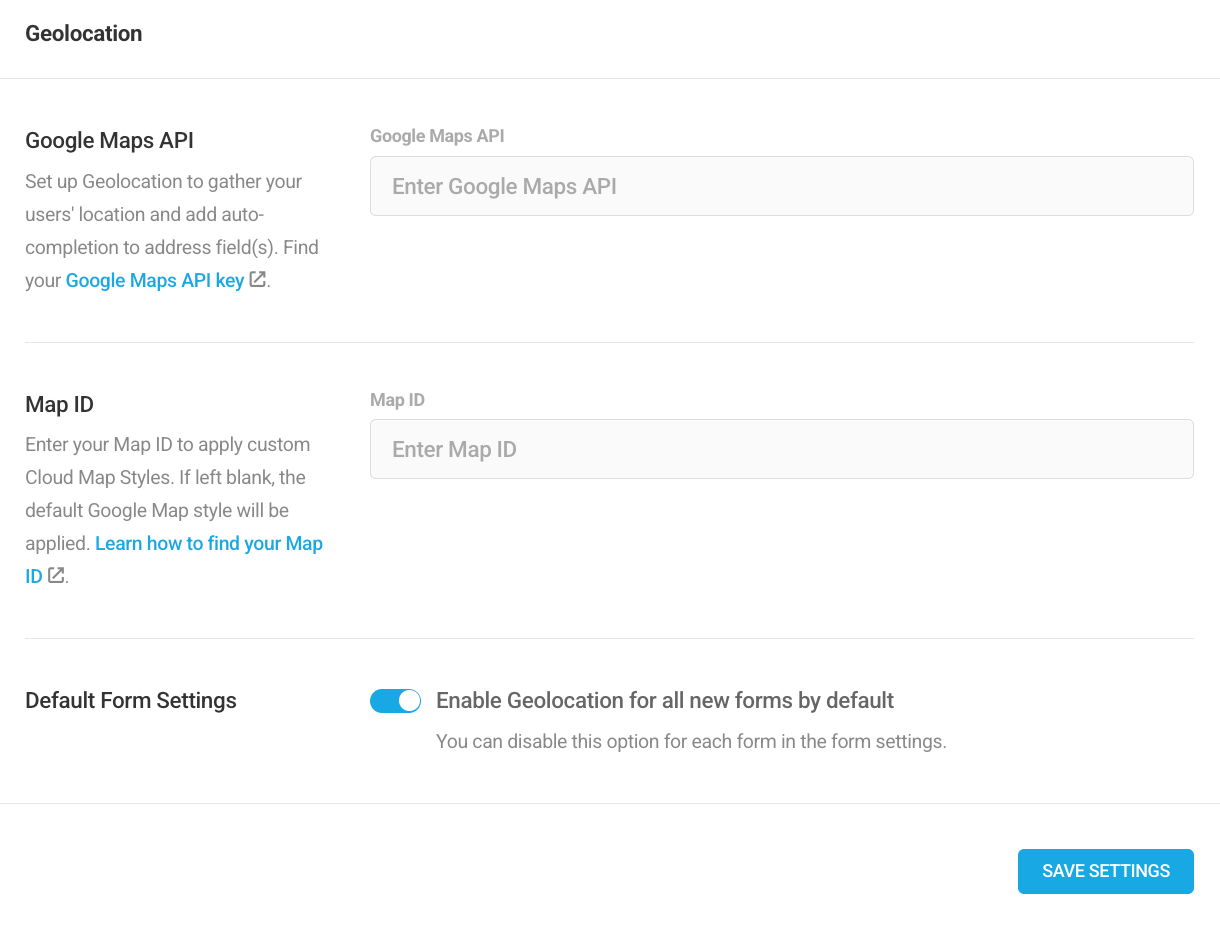Focus the Enter Map ID text field
1220x925 pixels.
pyautogui.click(x=781, y=449)
